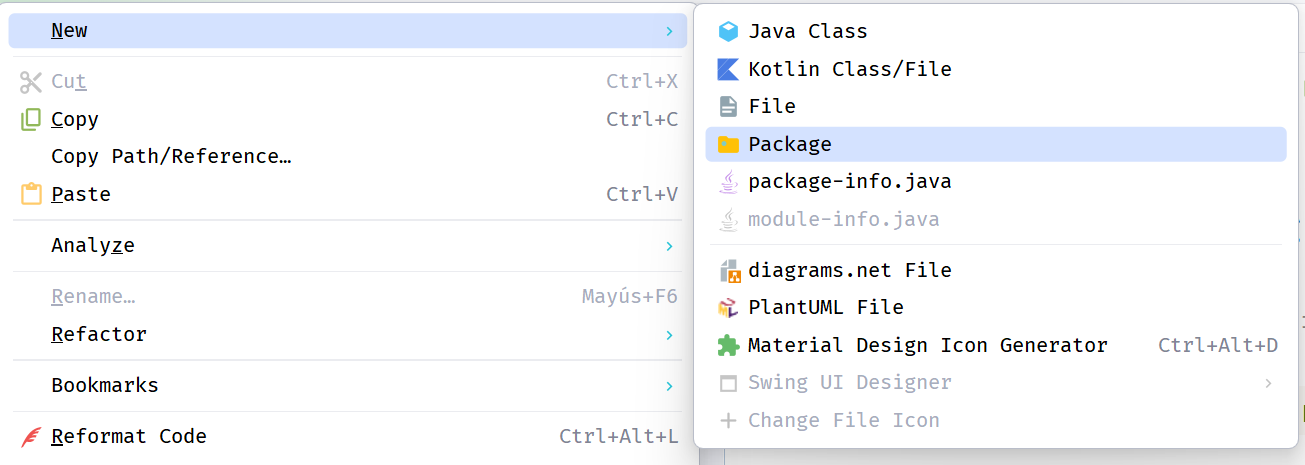Viewport: 1305px width, 465px height.
Task: Open the Bookmarks submenu arrow
Action: pos(669,385)
